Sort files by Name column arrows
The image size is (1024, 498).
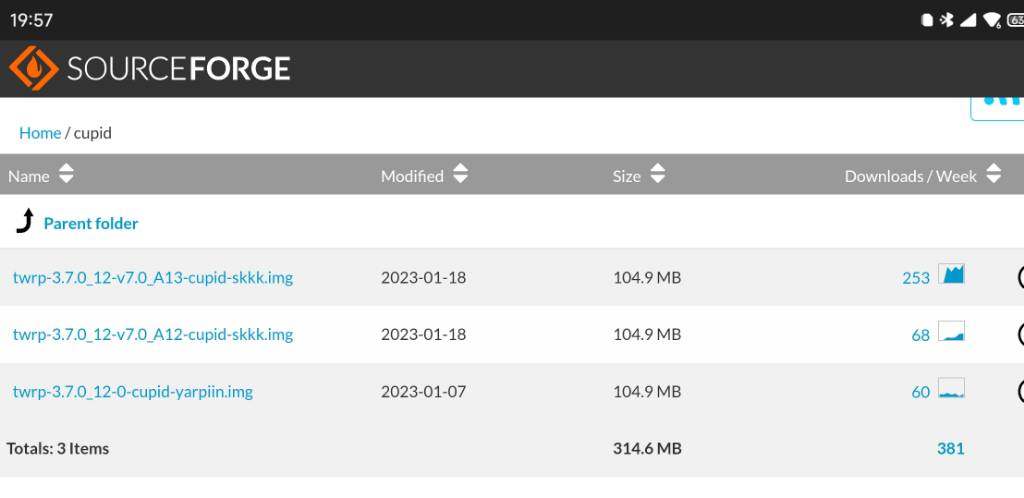coord(66,174)
